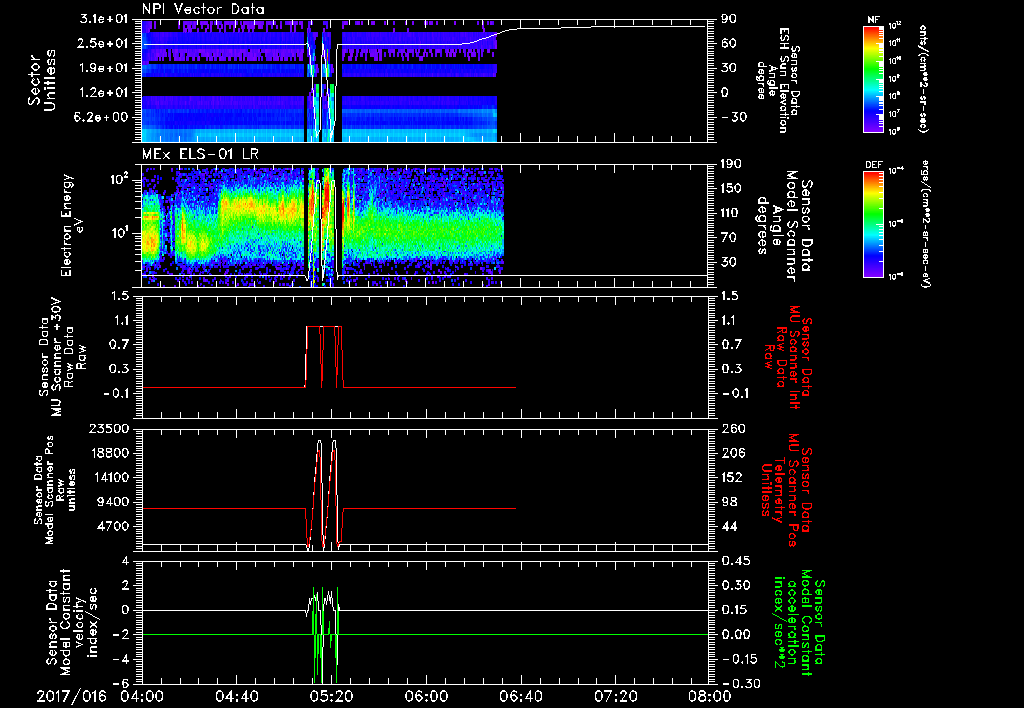
Task: Click the '190' scanner angle tick label
Action: [732, 164]
